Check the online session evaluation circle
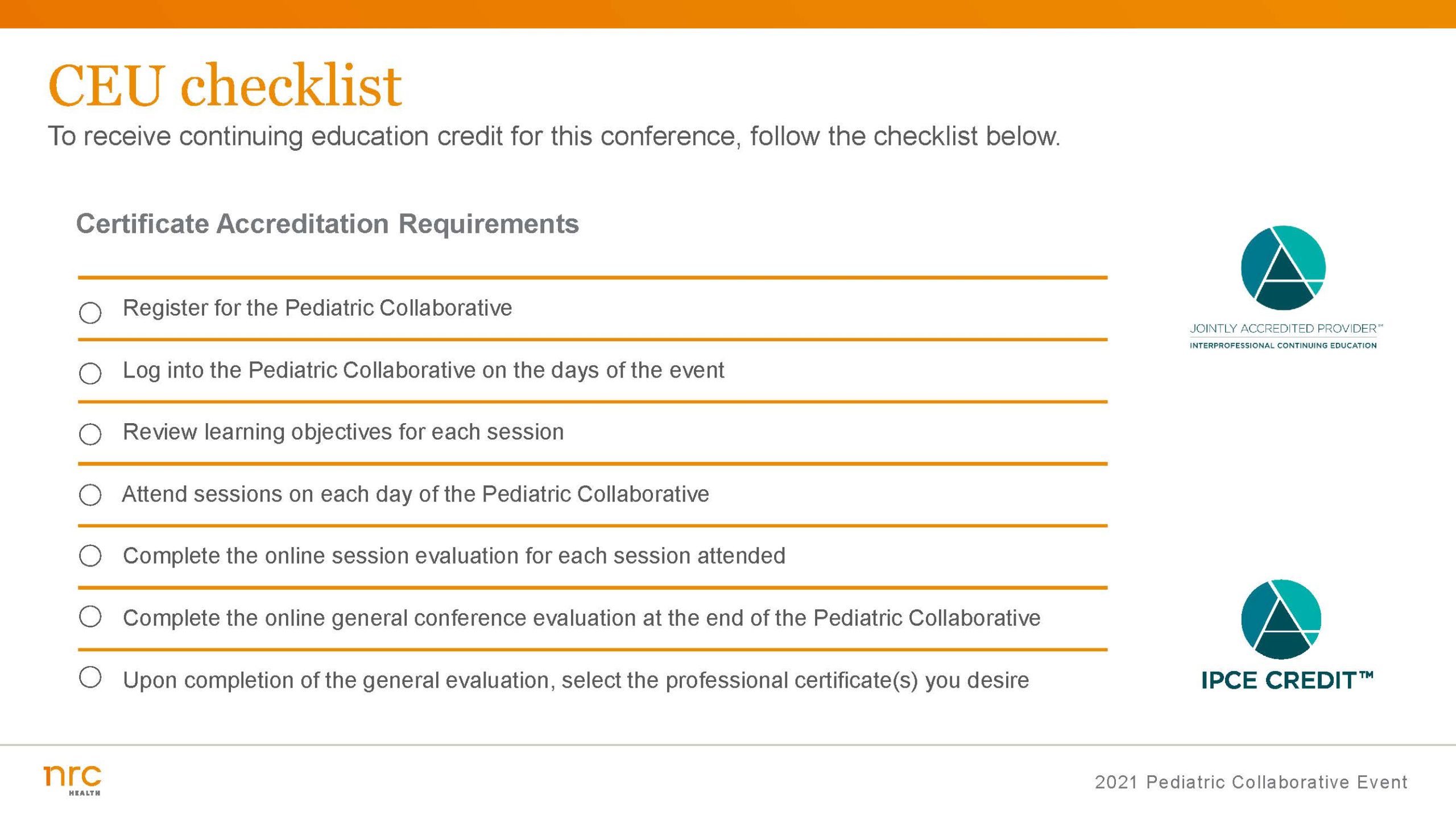Screen dimensions: 1456x819 (x=90, y=556)
